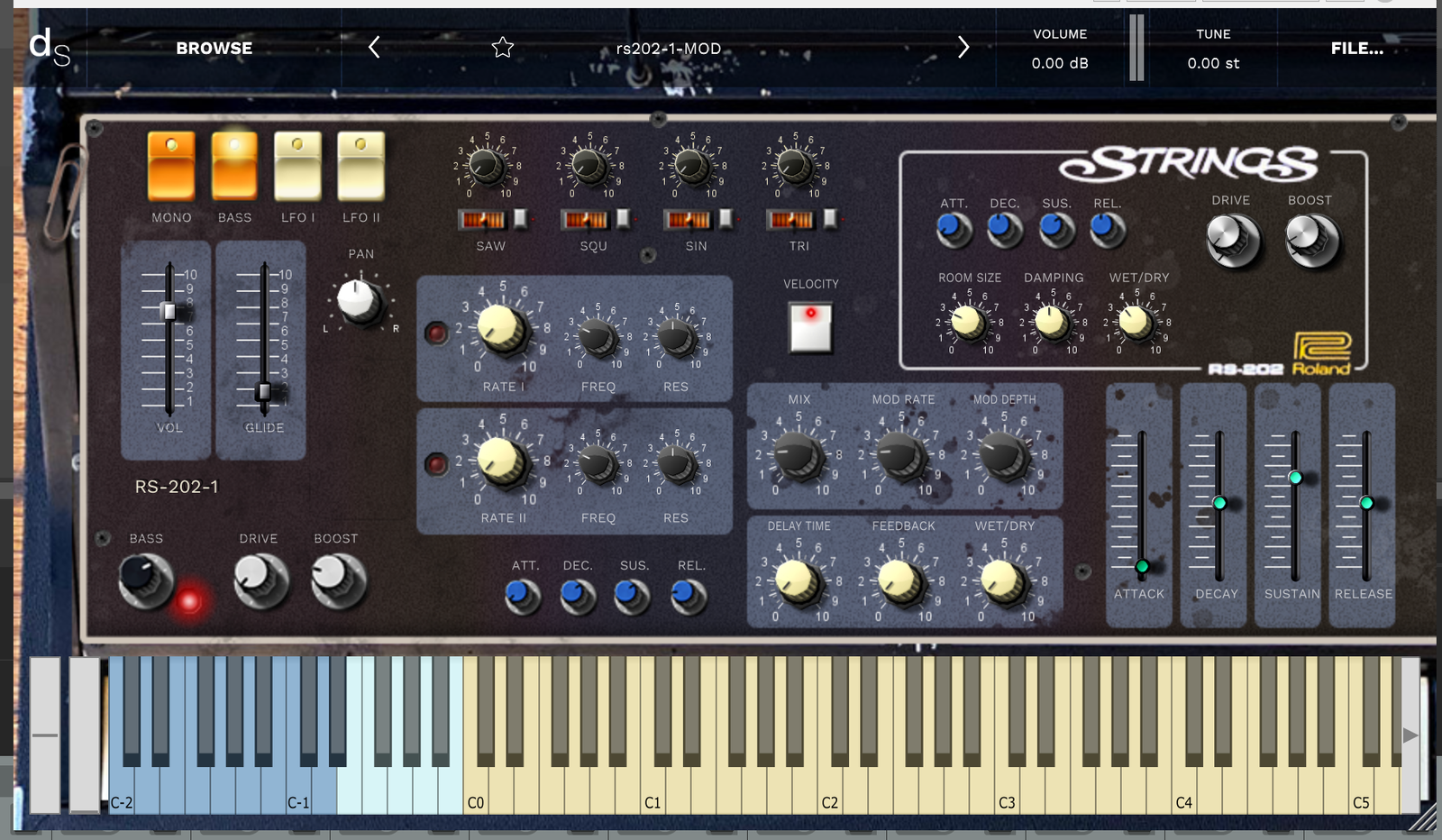Click the TUNE 0.00 st value

coord(1212,63)
